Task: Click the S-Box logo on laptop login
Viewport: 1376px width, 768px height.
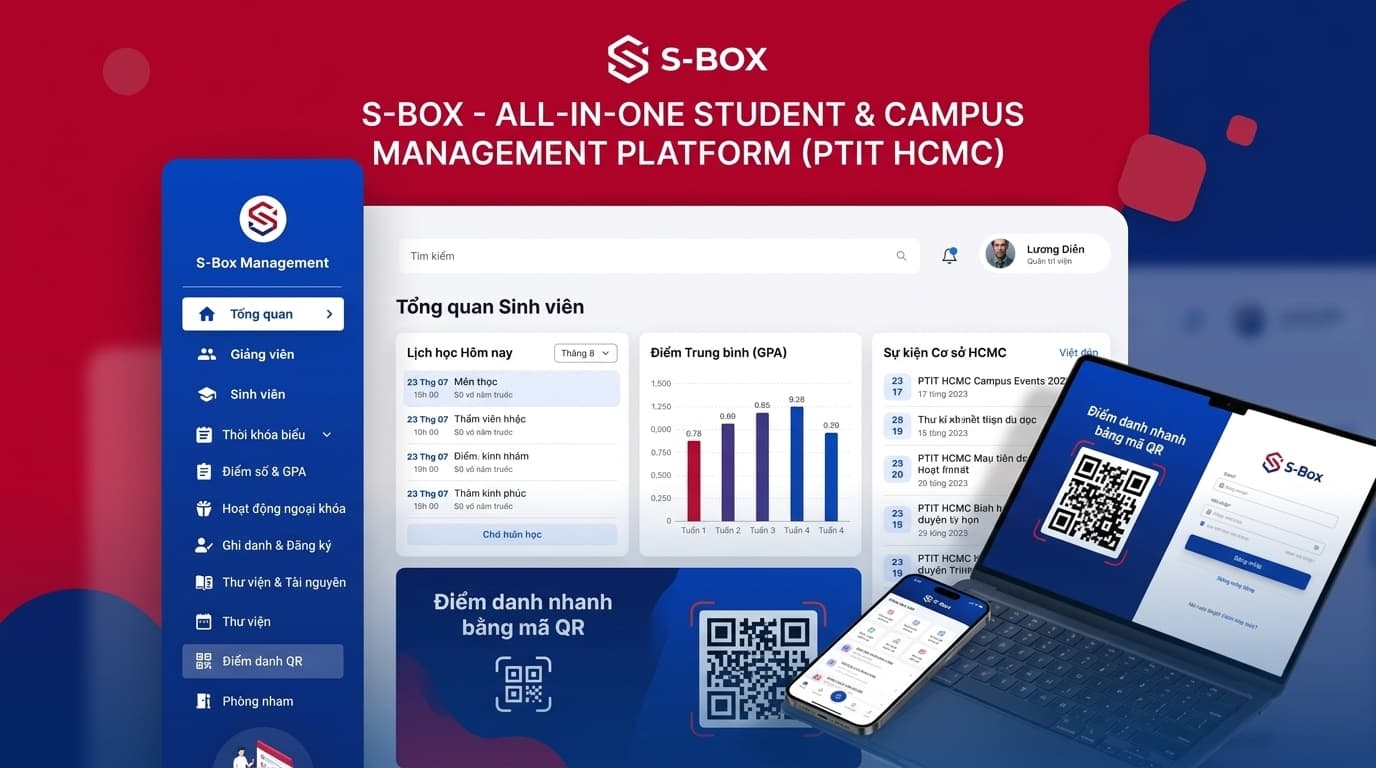Action: point(1292,466)
